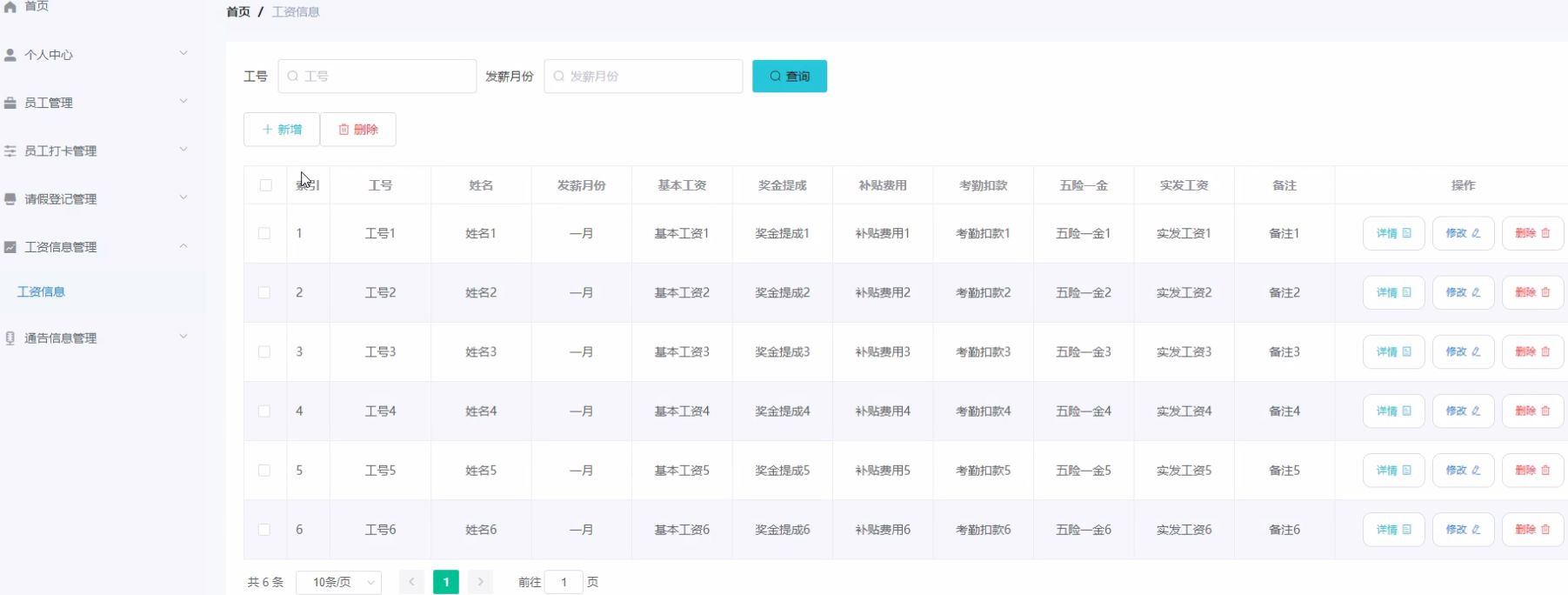Click the next page arrow

point(480,582)
